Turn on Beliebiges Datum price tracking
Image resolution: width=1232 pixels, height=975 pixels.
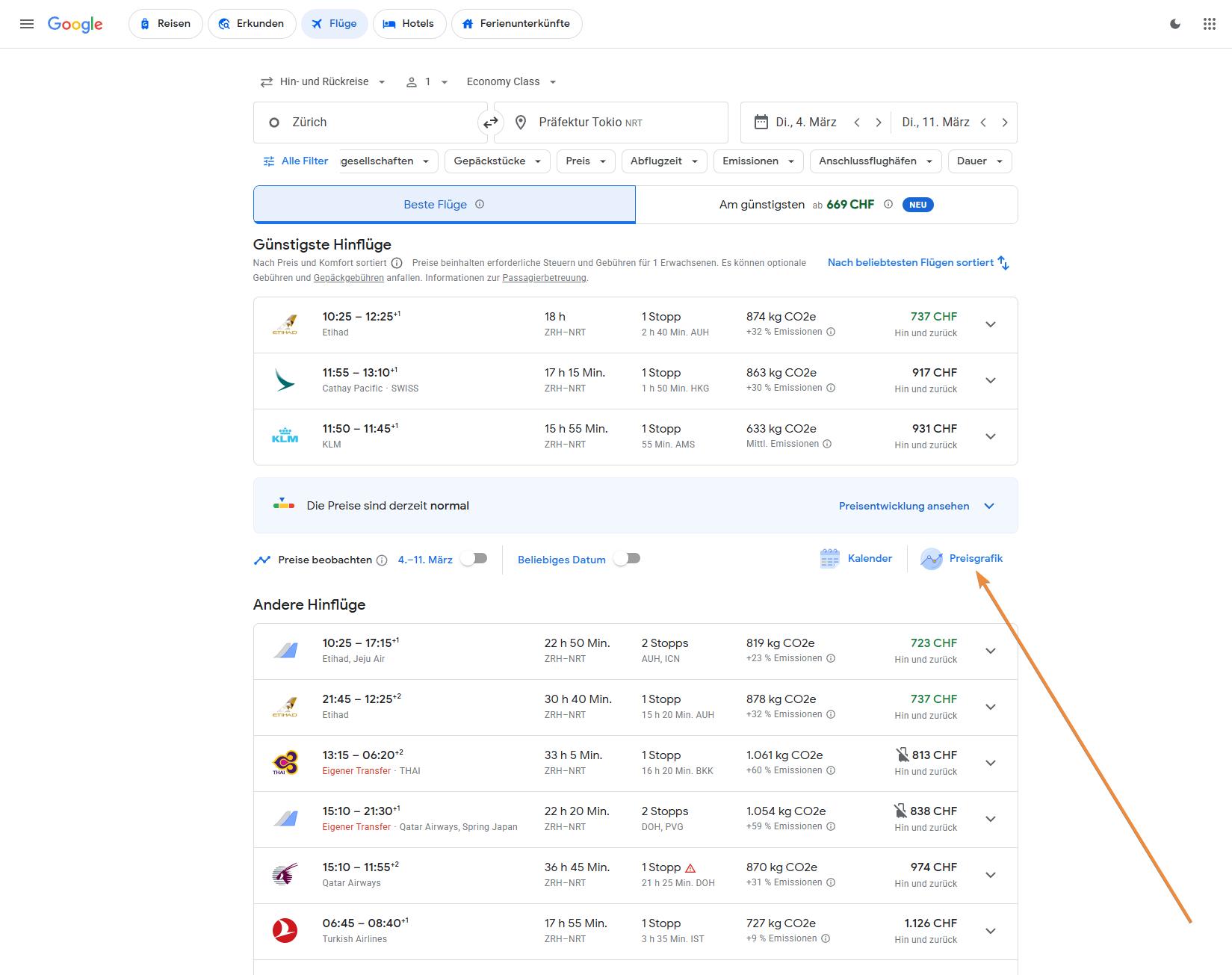tap(627, 559)
